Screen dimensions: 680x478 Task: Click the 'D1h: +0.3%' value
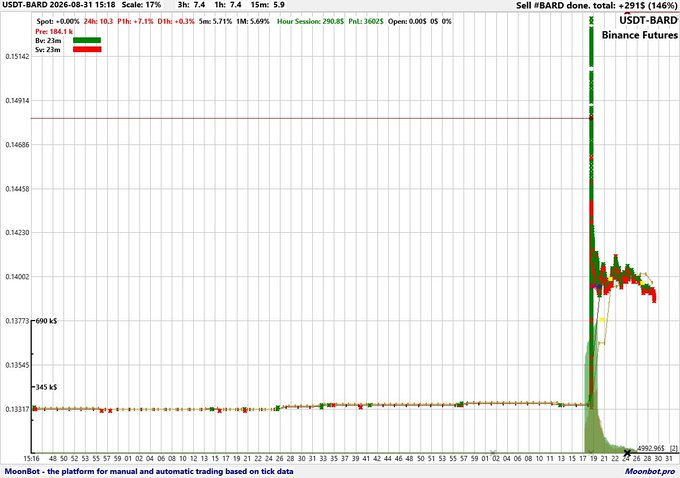point(176,21)
